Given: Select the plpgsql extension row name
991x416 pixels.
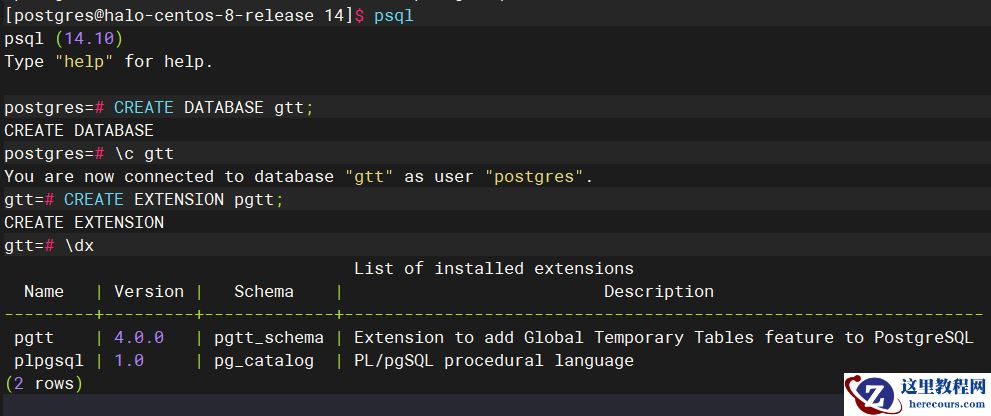Looking at the screenshot, I should pyautogui.click(x=49, y=360).
